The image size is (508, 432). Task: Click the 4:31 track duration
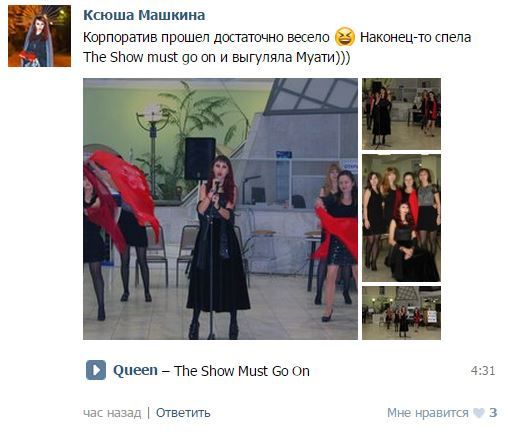pos(483,371)
